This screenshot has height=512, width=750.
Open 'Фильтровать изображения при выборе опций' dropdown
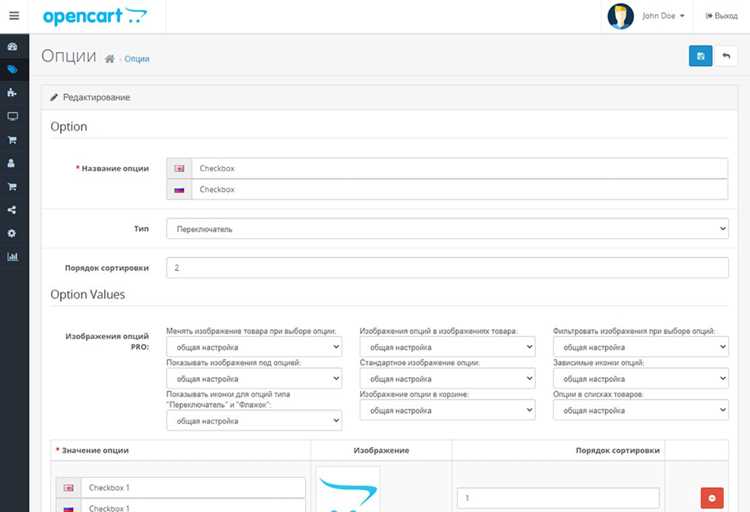[640, 347]
